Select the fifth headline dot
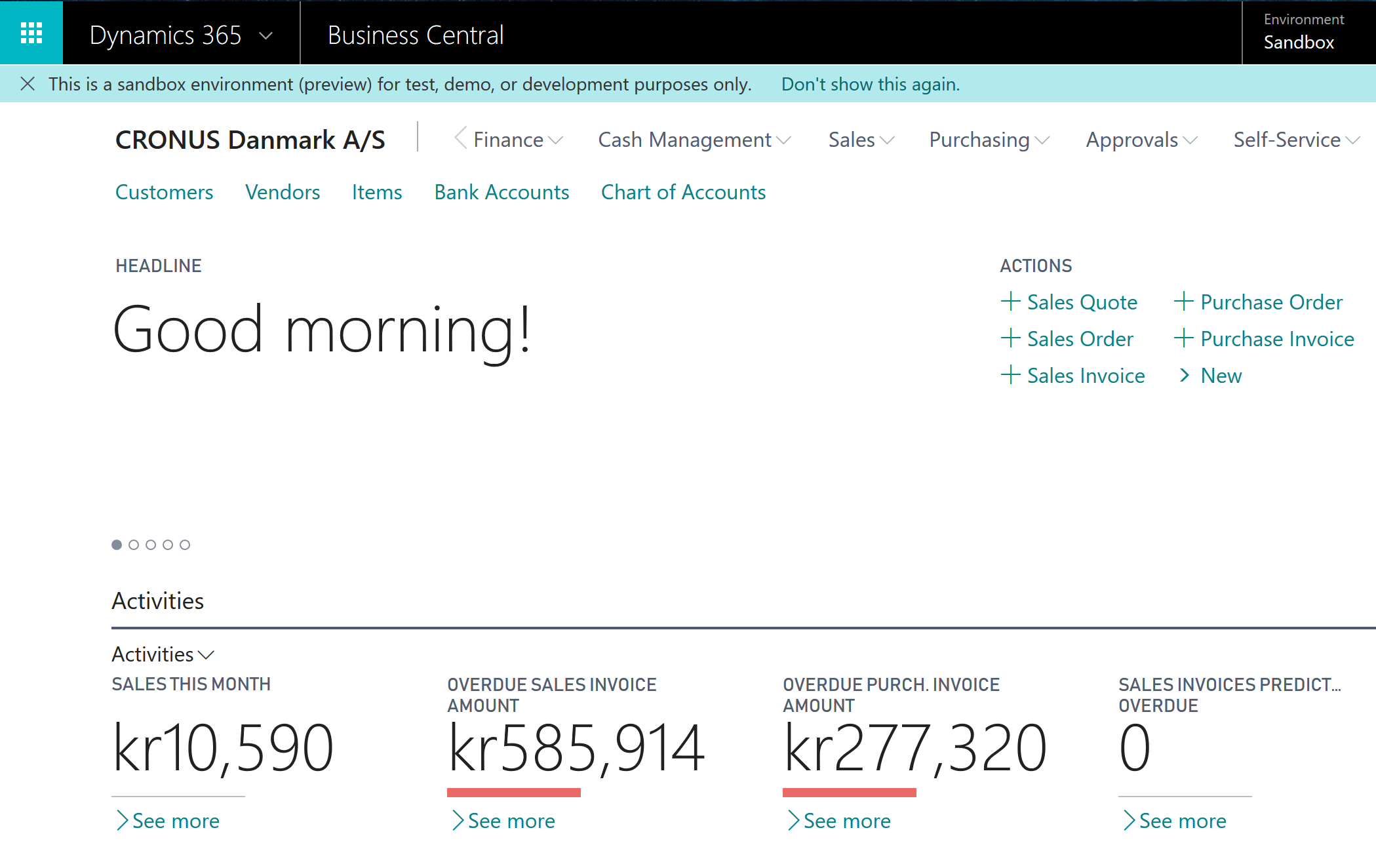The image size is (1376, 868). (185, 545)
